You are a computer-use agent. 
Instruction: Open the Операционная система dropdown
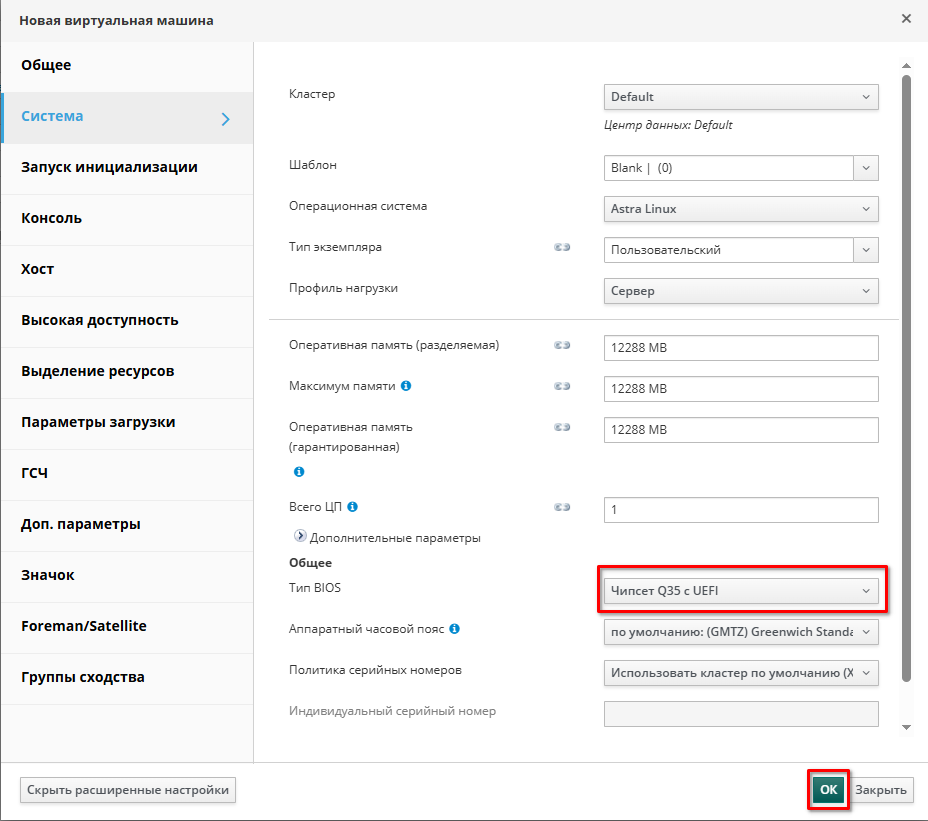[741, 209]
